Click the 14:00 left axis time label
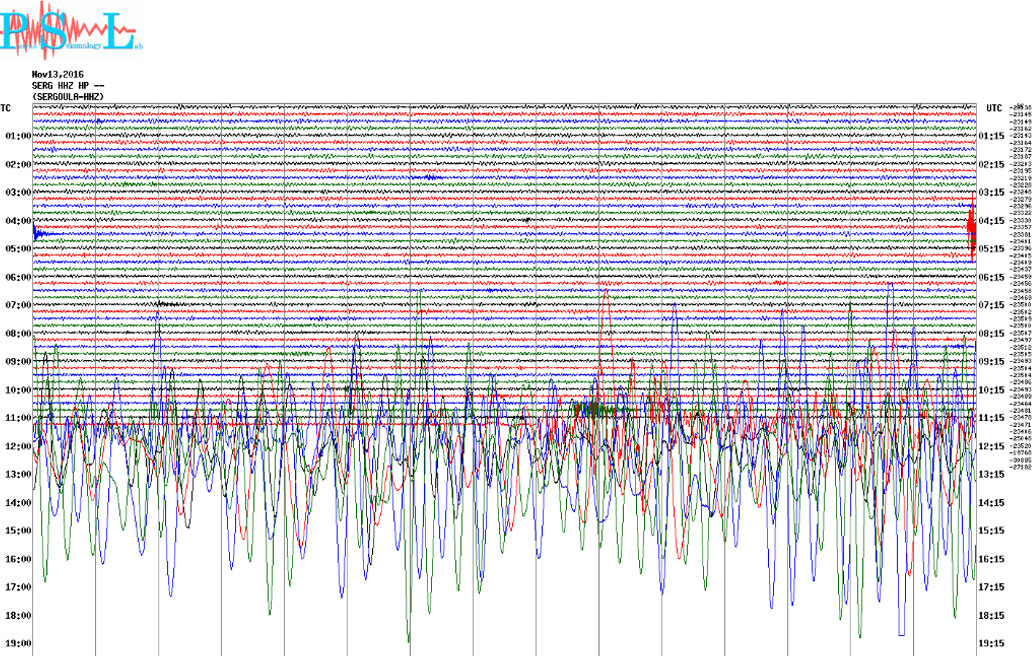The height and width of the screenshot is (656, 1035). pyautogui.click(x=17, y=503)
